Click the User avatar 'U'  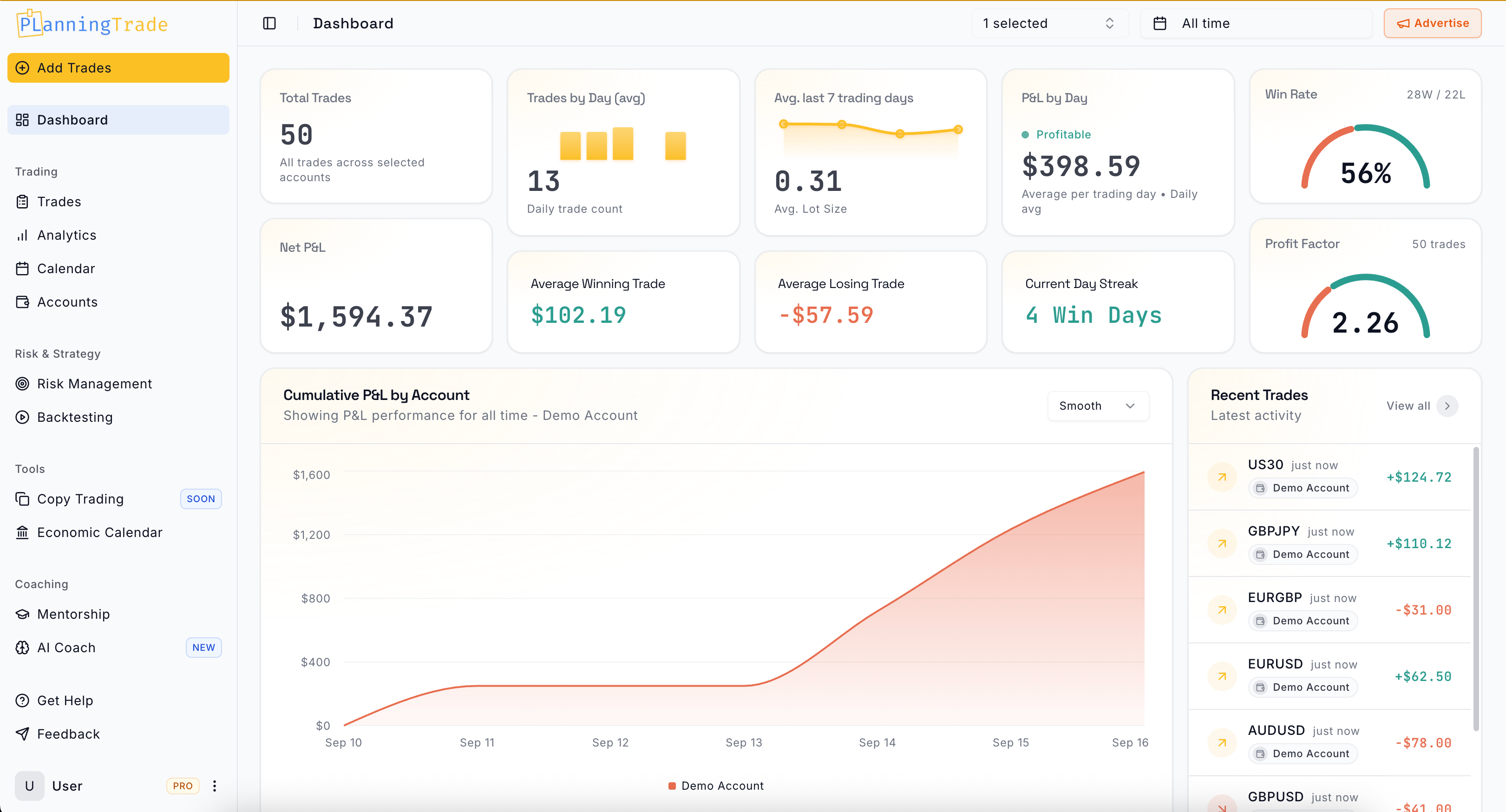pos(29,786)
